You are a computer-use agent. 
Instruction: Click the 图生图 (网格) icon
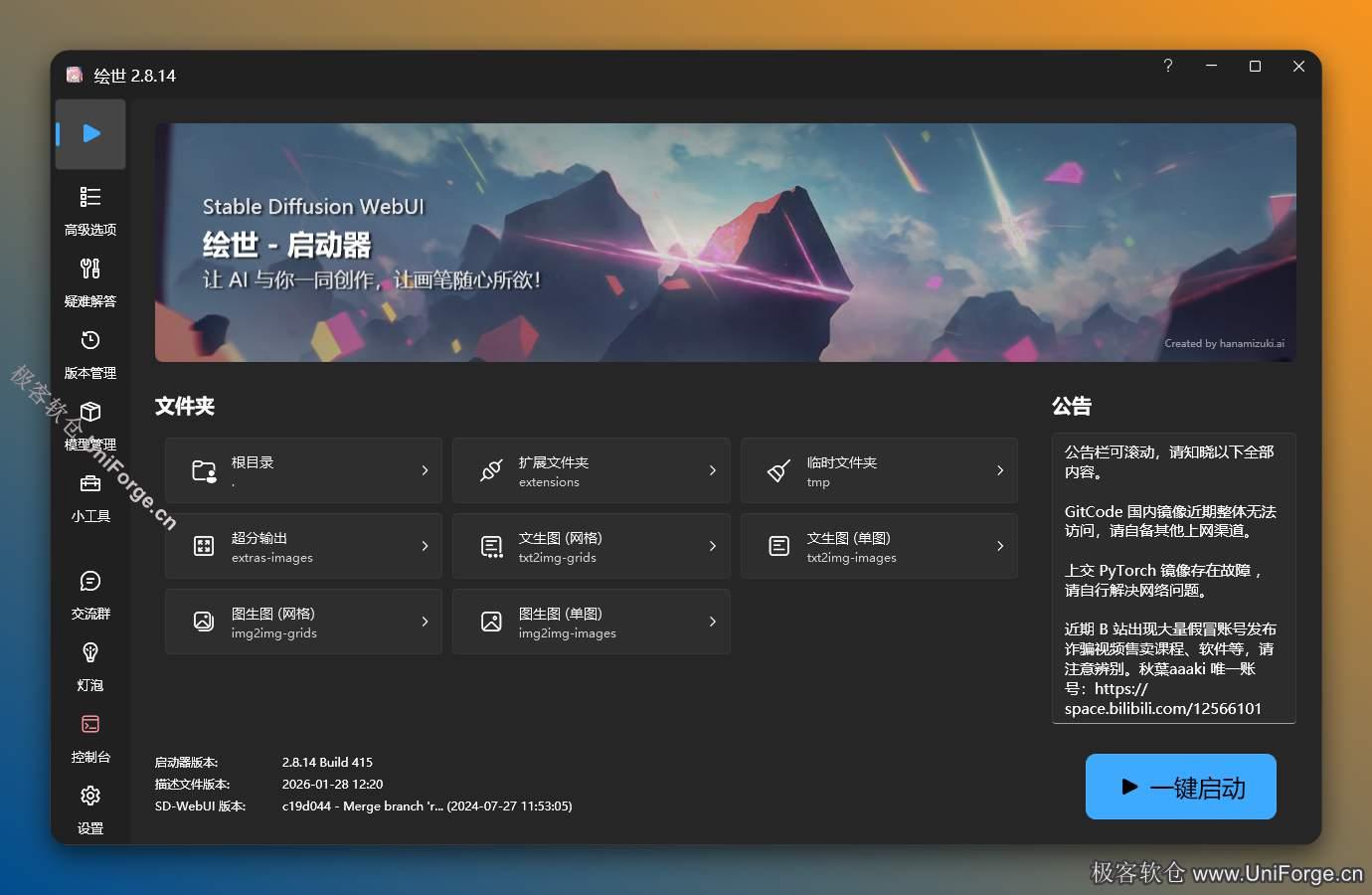204,622
